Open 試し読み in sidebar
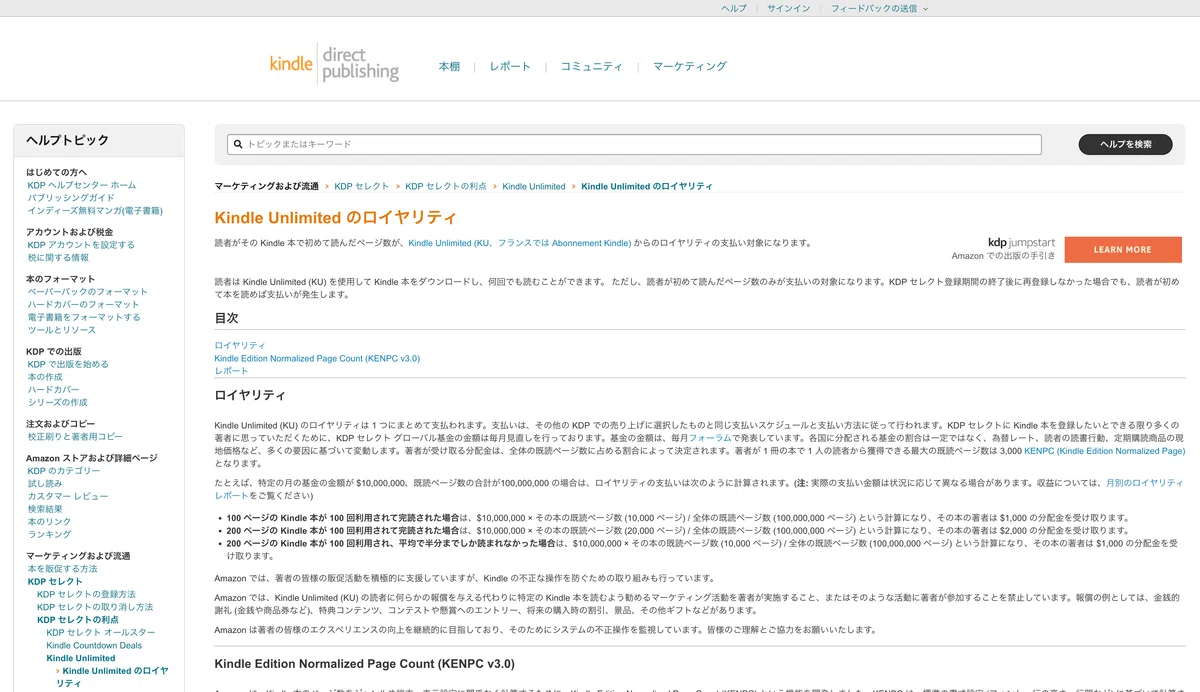 [x=45, y=484]
